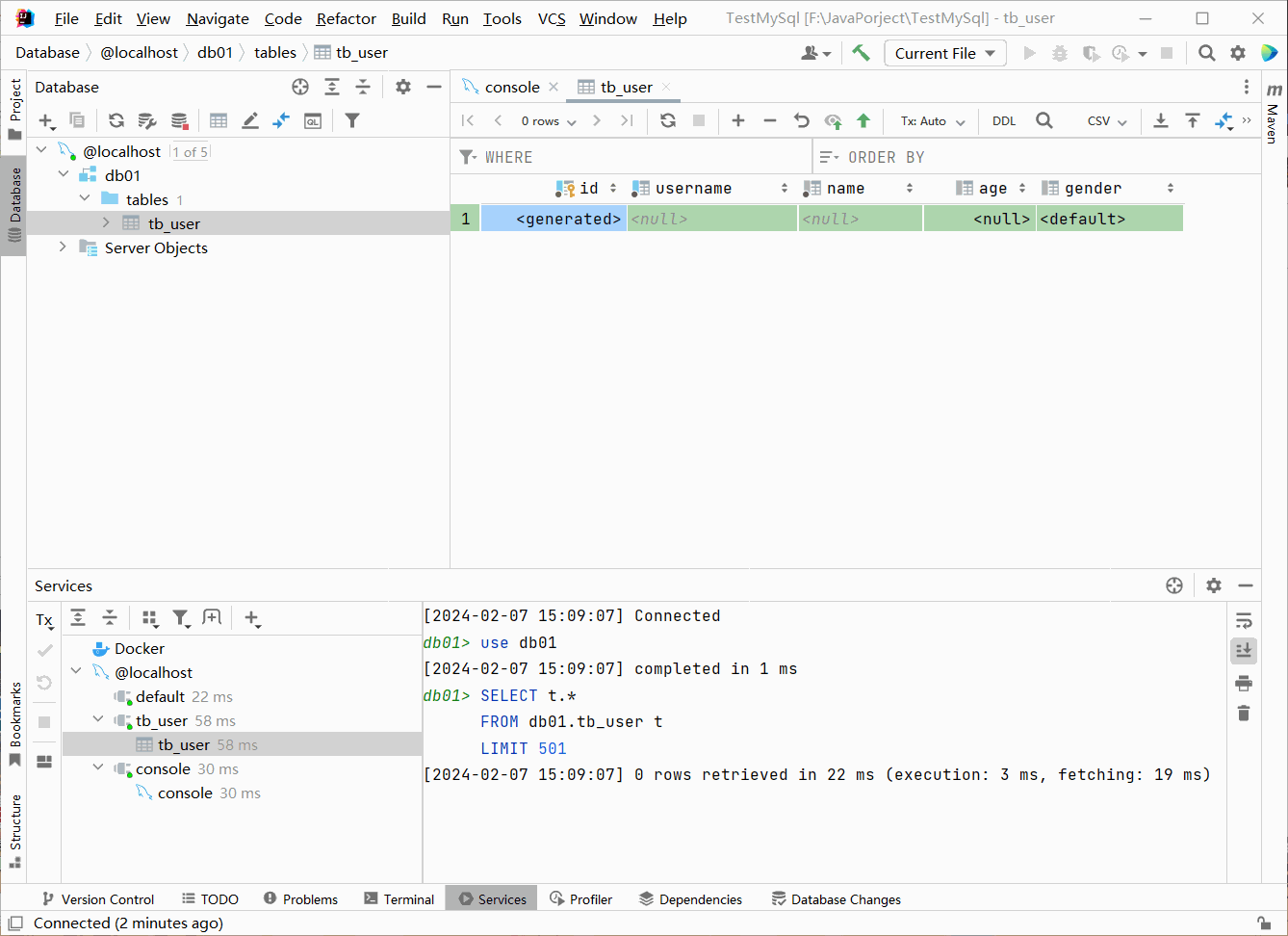Toggle Maven tool window side tab
The image size is (1288, 936).
(1274, 115)
